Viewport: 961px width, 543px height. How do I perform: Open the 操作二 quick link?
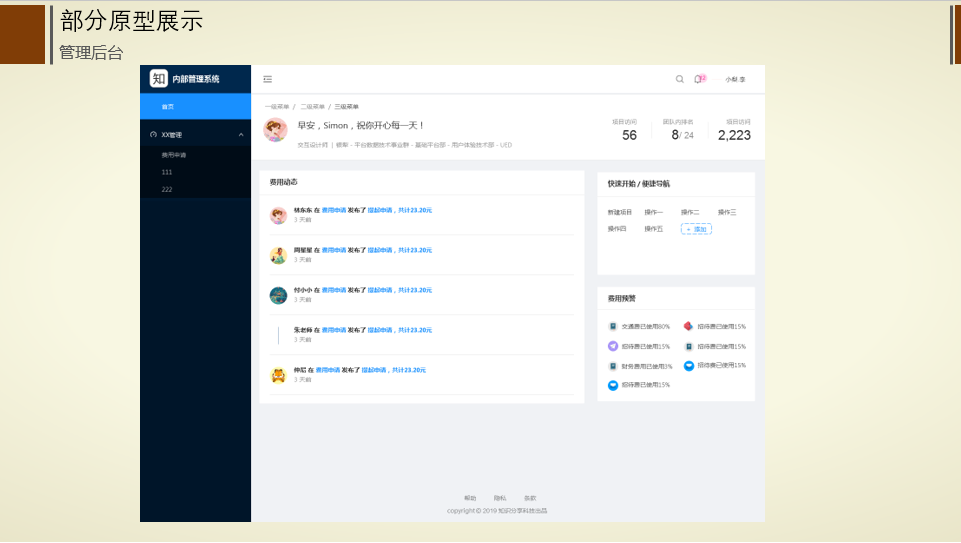[x=690, y=212]
